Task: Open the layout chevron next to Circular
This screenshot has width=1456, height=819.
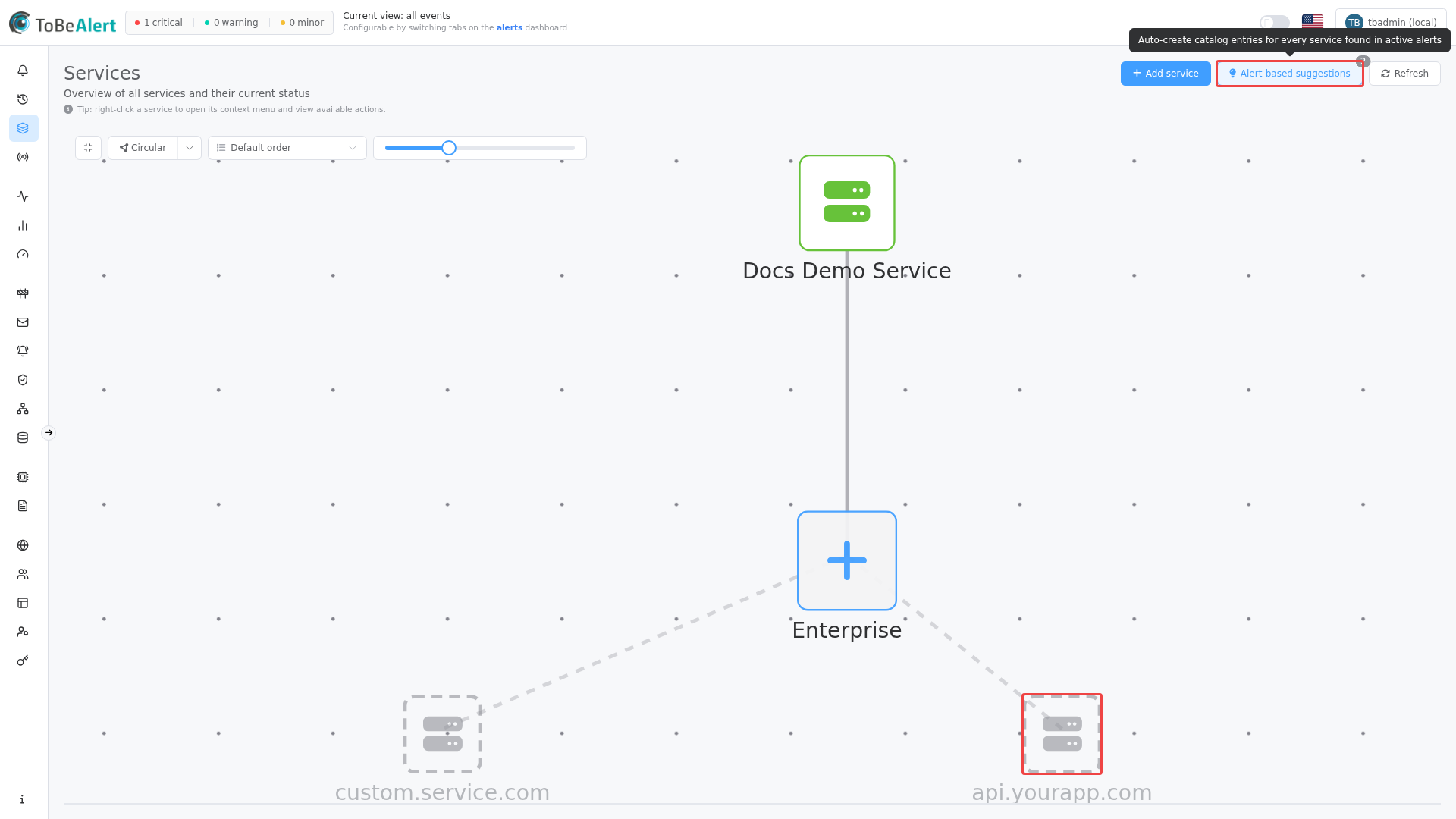Action: pyautogui.click(x=190, y=148)
